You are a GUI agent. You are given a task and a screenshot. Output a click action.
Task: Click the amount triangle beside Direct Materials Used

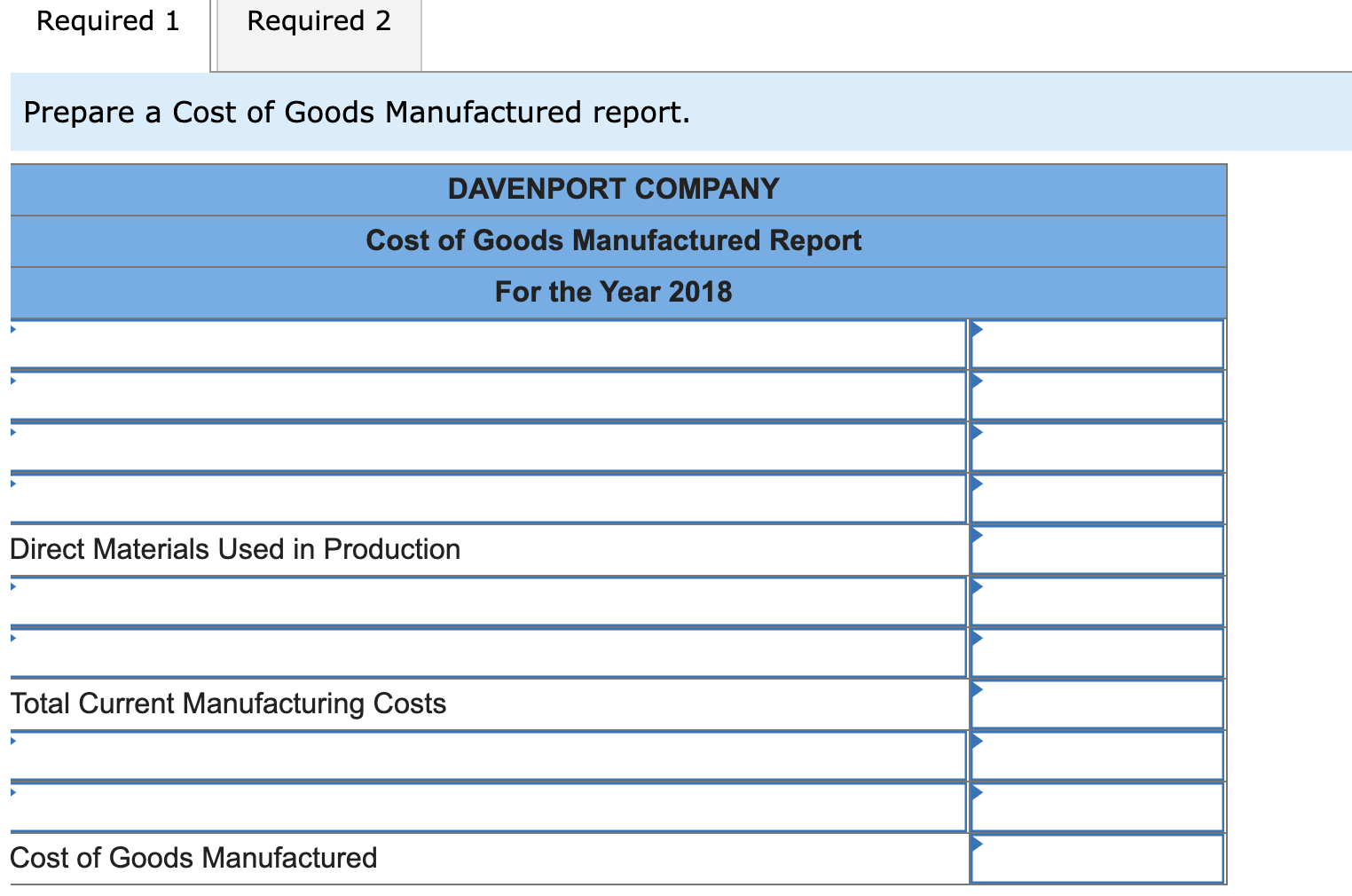(976, 535)
